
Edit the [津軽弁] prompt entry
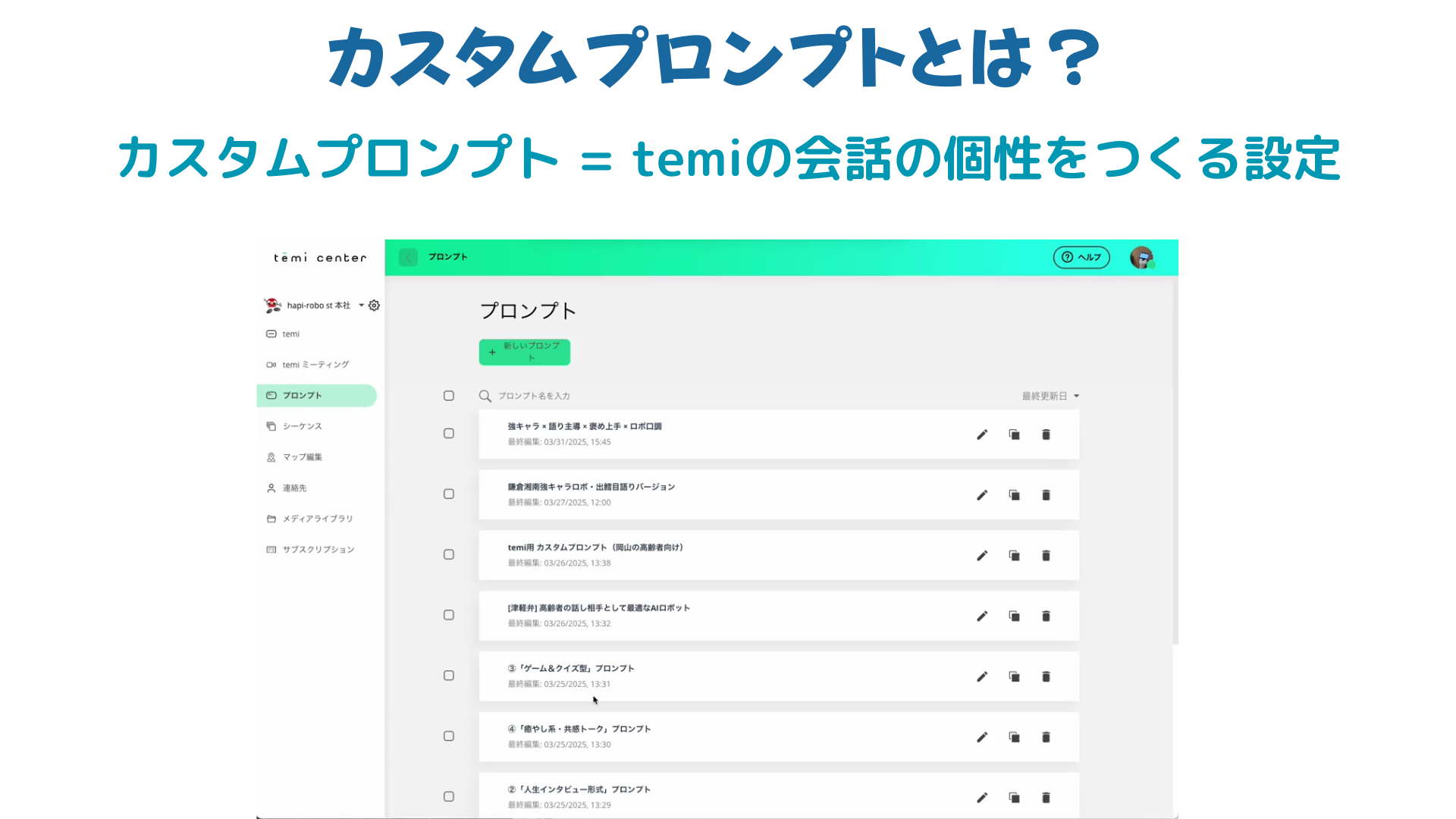[x=982, y=617]
